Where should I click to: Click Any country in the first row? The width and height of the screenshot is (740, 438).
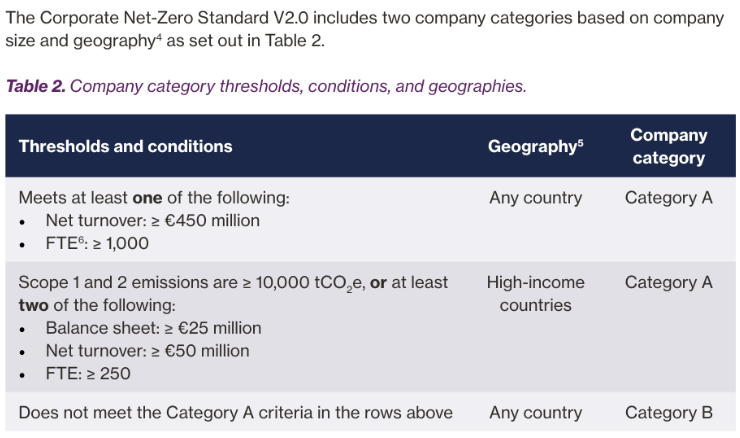pyautogui.click(x=536, y=198)
